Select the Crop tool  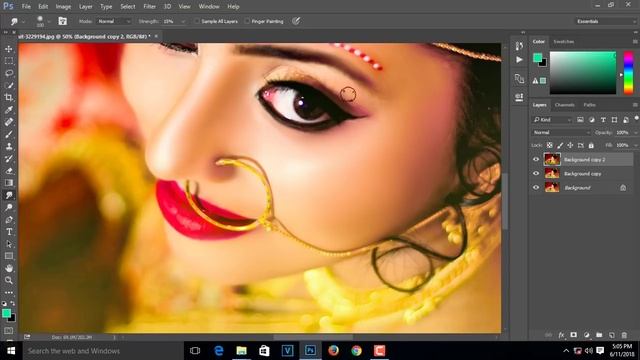[x=9, y=98]
